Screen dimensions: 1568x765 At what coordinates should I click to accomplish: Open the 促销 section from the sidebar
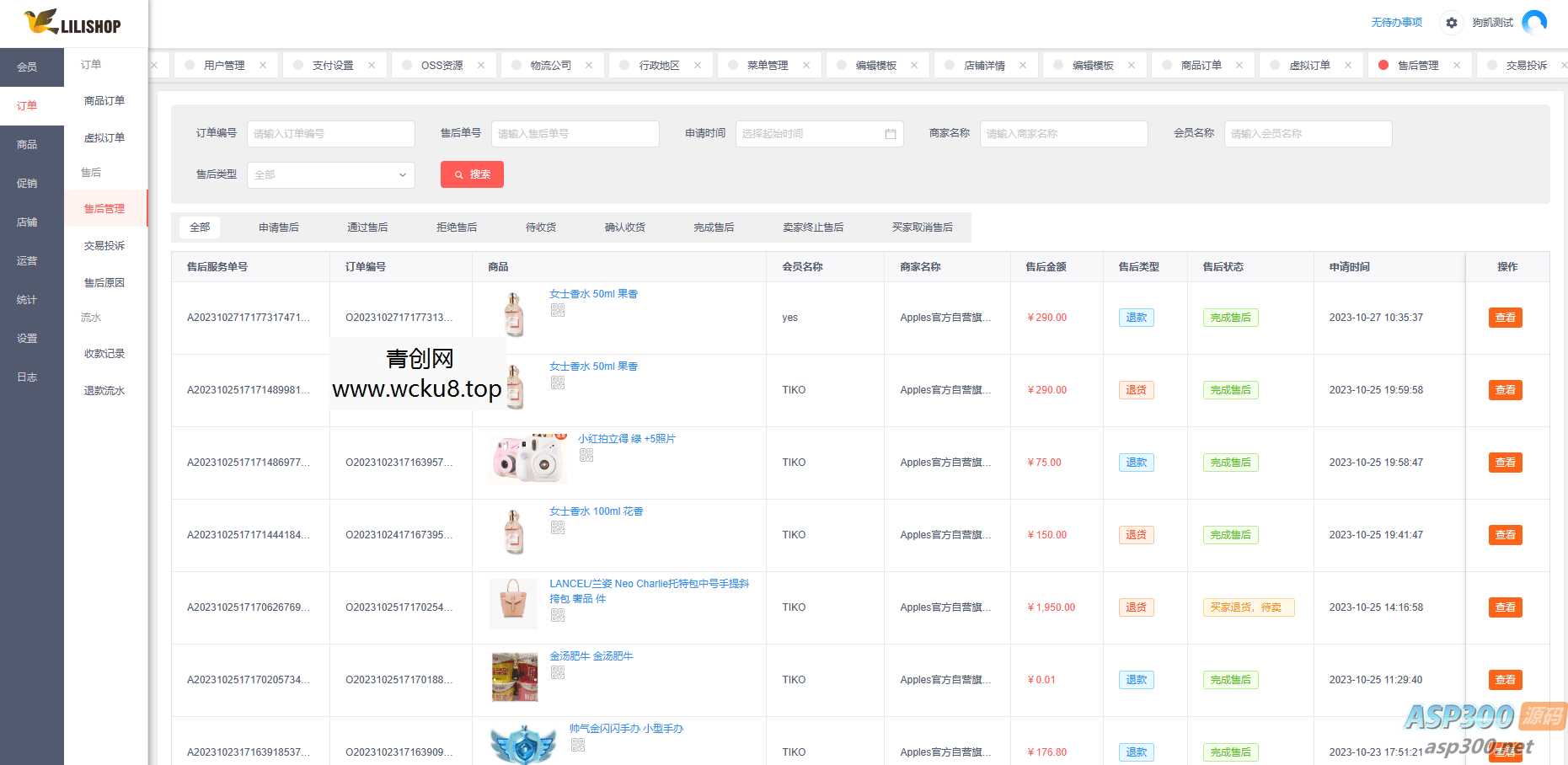28,183
